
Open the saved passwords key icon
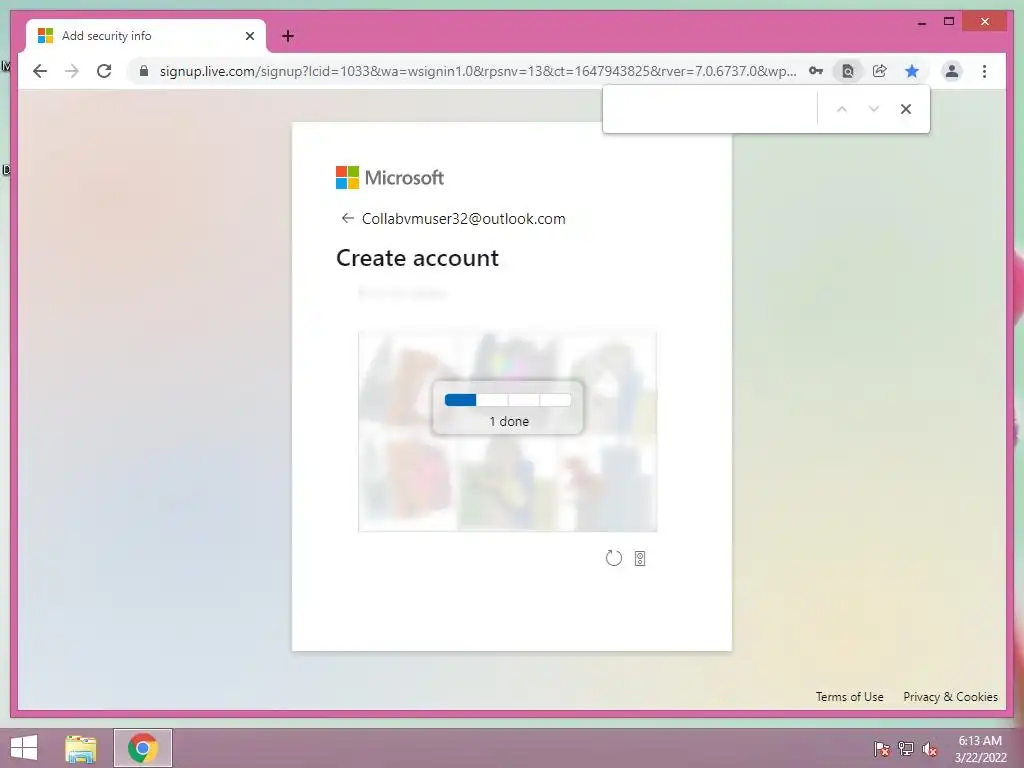pos(816,71)
